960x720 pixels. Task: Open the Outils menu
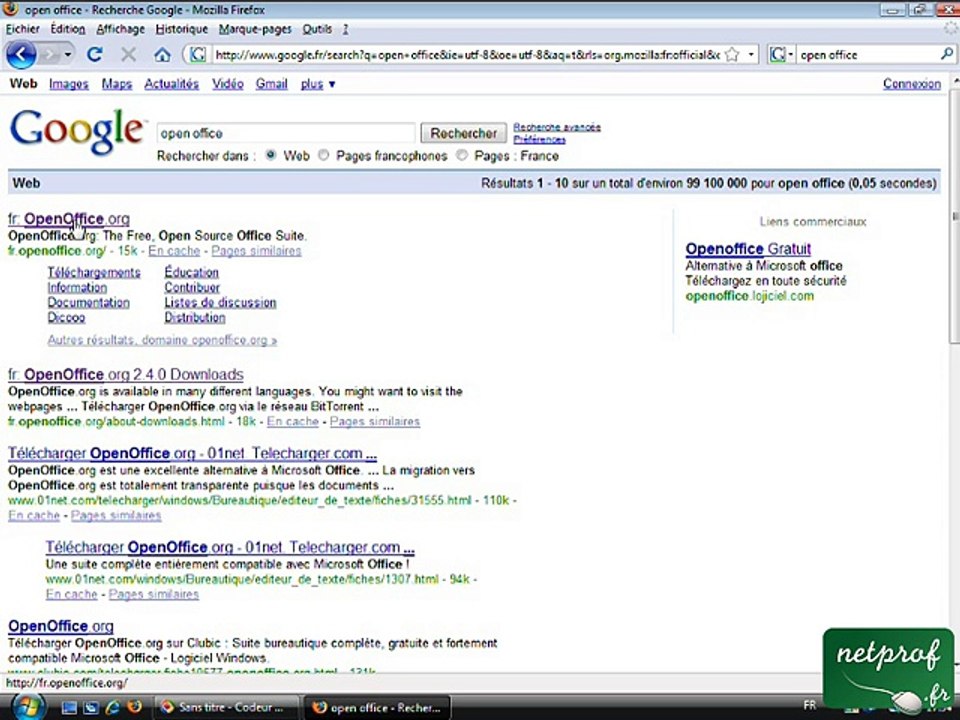[317, 29]
